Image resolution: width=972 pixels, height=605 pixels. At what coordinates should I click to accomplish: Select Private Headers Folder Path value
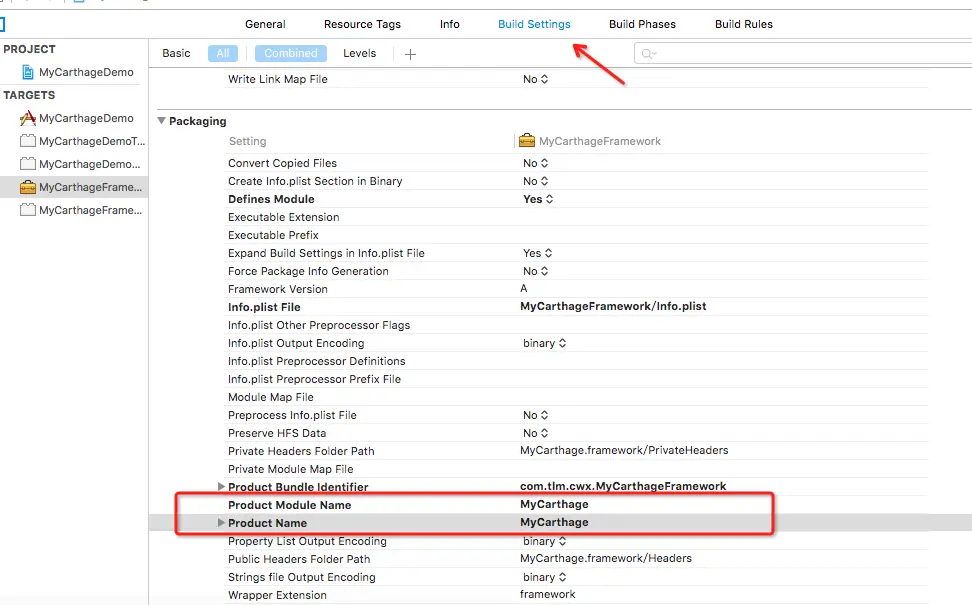coord(624,450)
